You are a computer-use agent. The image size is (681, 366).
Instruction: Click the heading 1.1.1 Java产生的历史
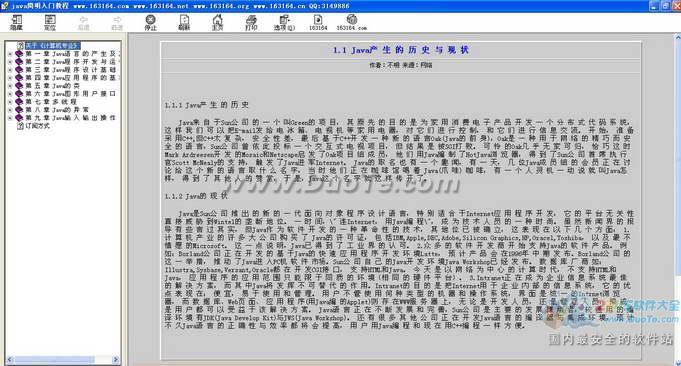[x=207, y=105]
